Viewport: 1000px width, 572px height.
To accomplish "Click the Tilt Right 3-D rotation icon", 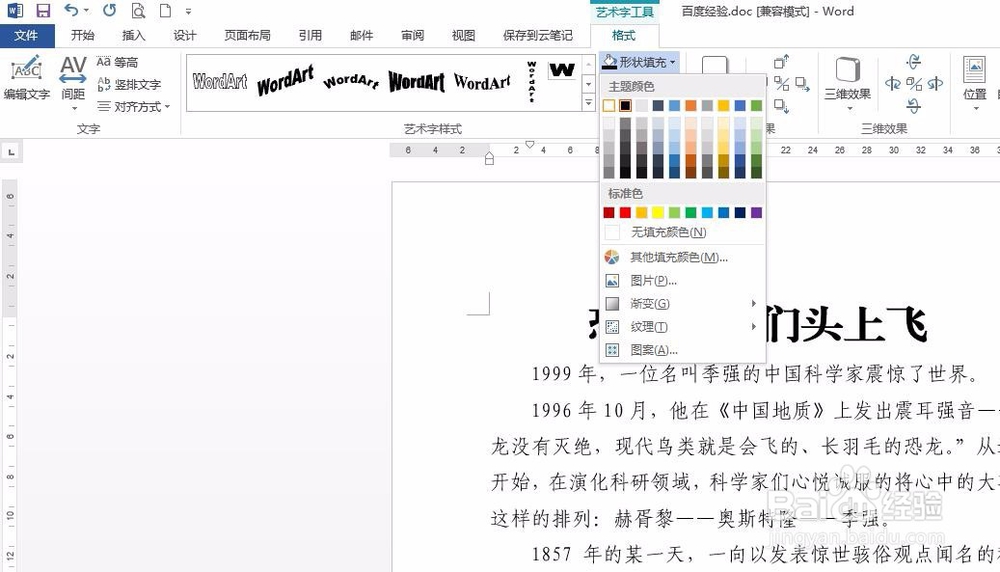I will pyautogui.click(x=935, y=84).
